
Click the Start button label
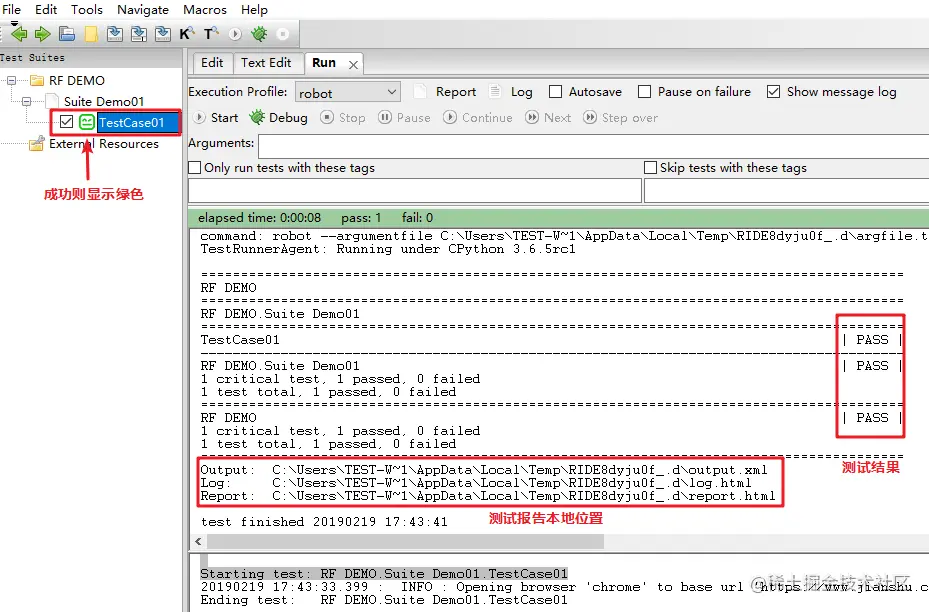(225, 117)
